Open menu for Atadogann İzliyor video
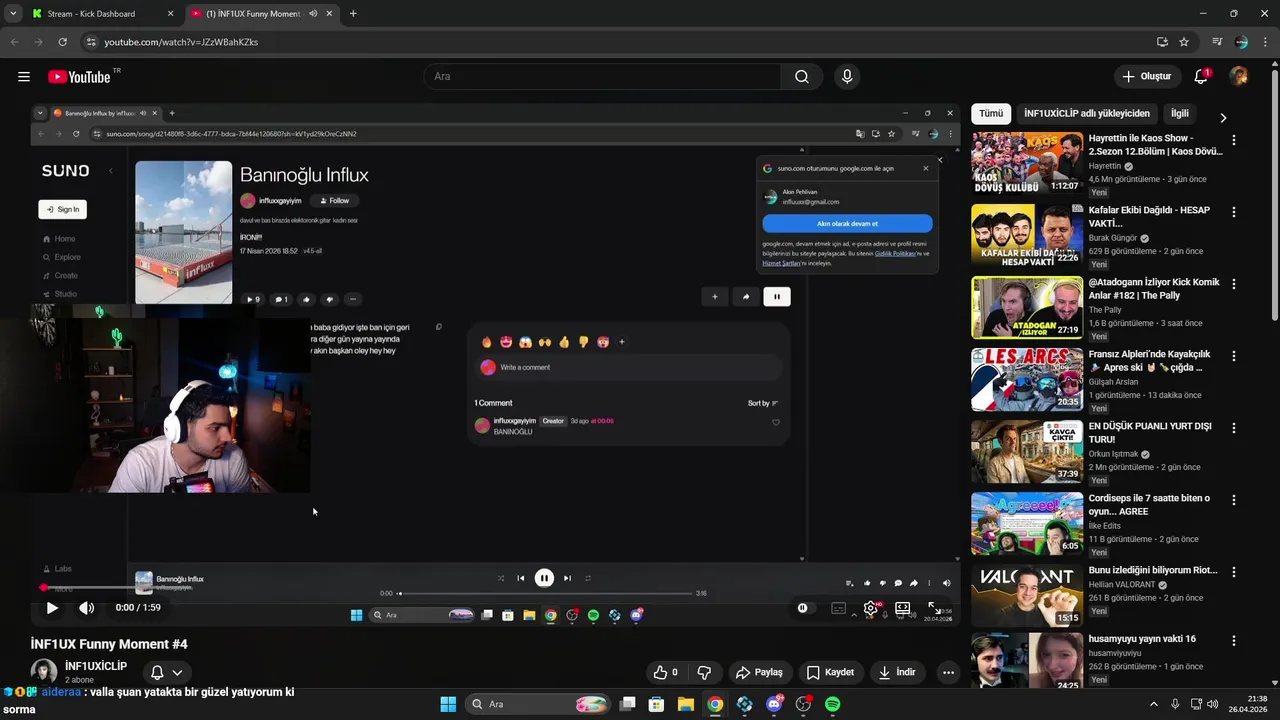This screenshot has height=720, width=1280. (1234, 284)
